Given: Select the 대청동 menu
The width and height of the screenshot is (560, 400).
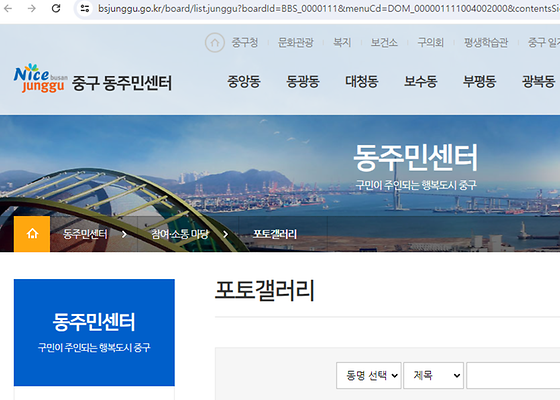Looking at the screenshot, I should click(362, 81).
